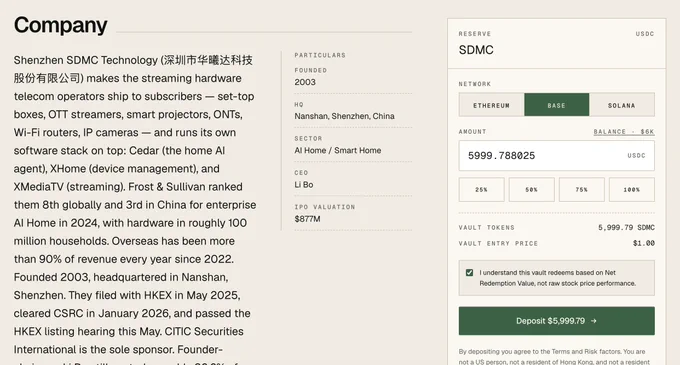680x365 pixels.
Task: Click the CEO Li Bo entry
Action: (304, 185)
